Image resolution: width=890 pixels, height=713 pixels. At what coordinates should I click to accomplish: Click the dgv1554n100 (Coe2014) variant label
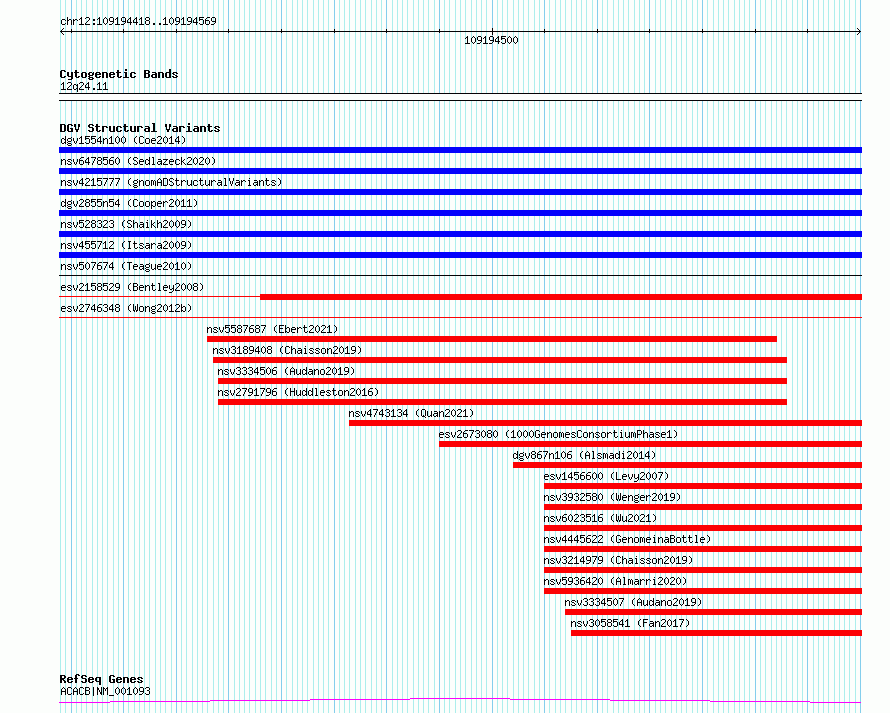[x=123, y=140]
